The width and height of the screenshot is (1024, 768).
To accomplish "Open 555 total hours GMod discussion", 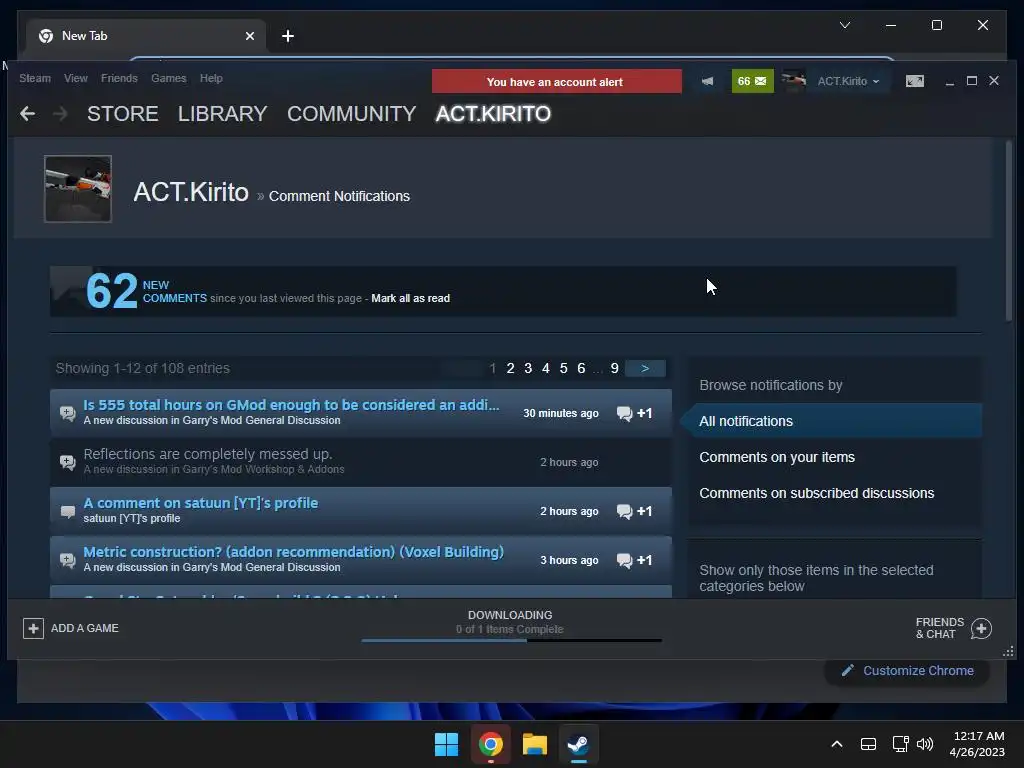I will tap(291, 405).
